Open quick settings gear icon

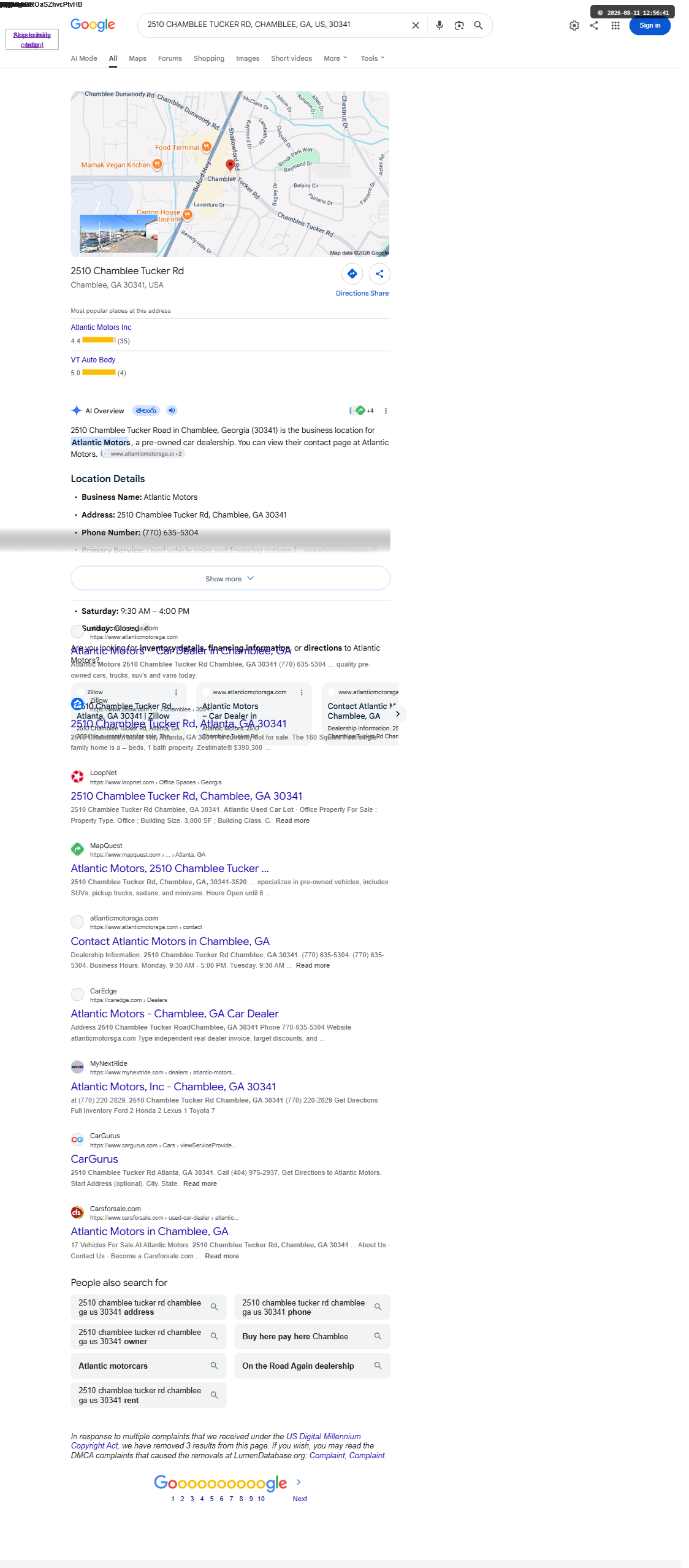click(574, 26)
